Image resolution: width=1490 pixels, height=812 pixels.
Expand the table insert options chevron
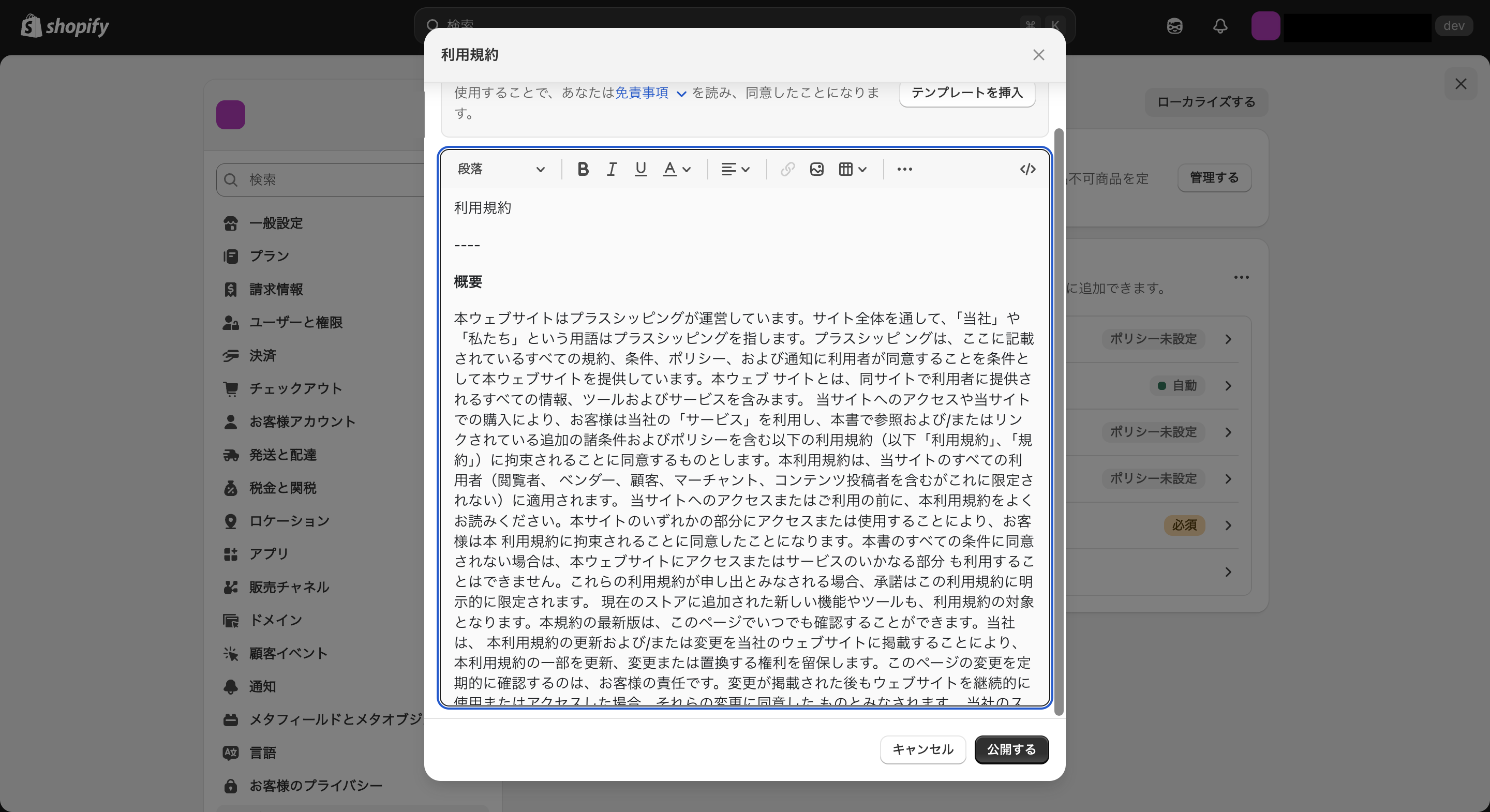(862, 169)
